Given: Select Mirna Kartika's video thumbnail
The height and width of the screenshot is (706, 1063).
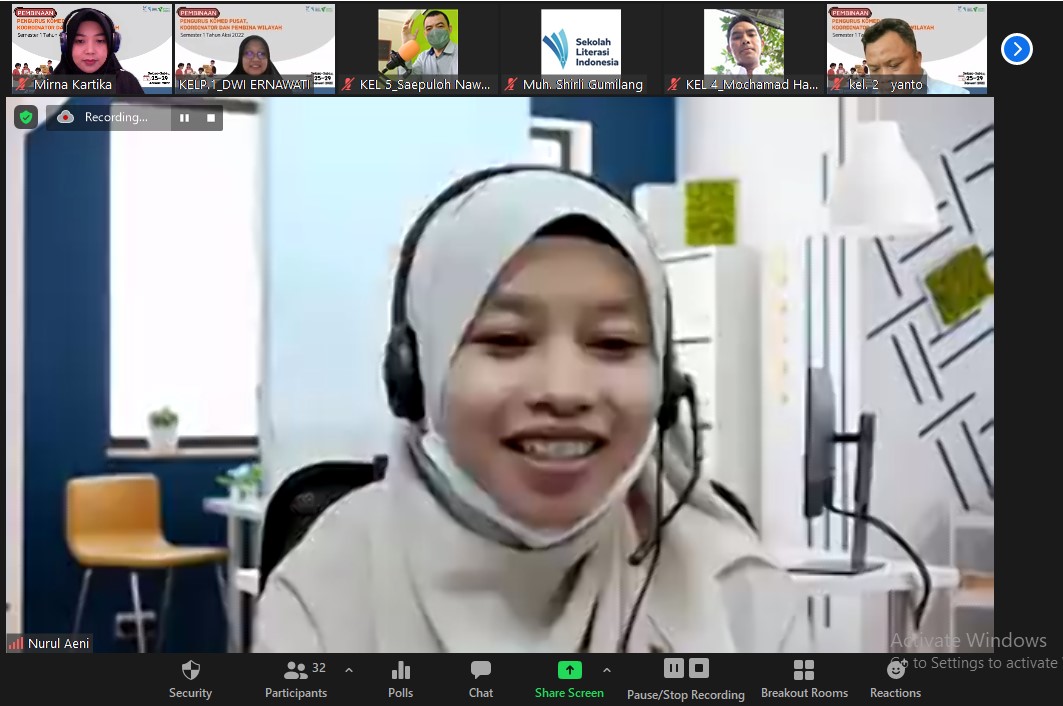Looking at the screenshot, I should [x=78, y=48].
